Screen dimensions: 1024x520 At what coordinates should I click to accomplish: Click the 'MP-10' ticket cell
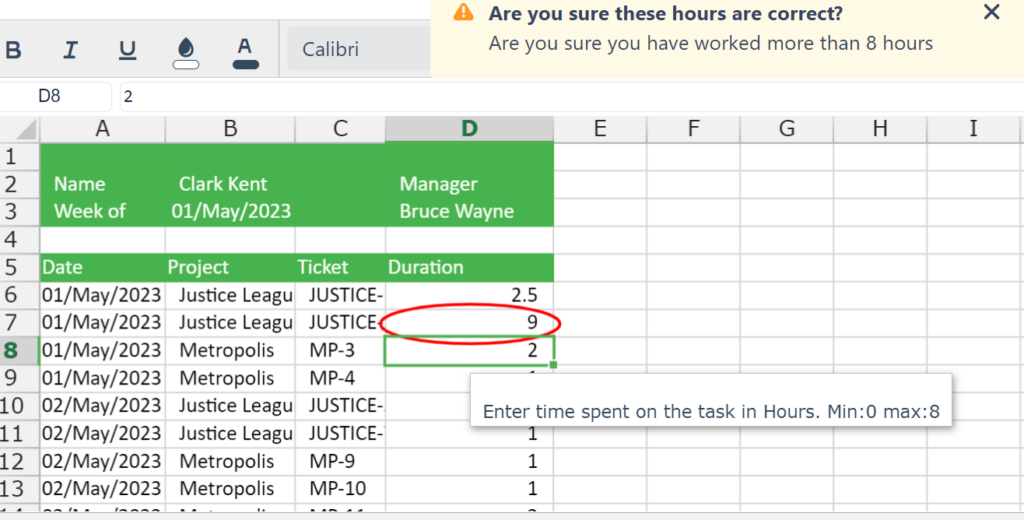pos(340,489)
